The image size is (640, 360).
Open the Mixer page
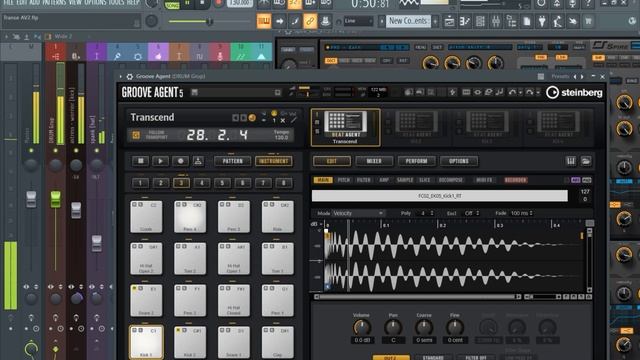point(374,161)
